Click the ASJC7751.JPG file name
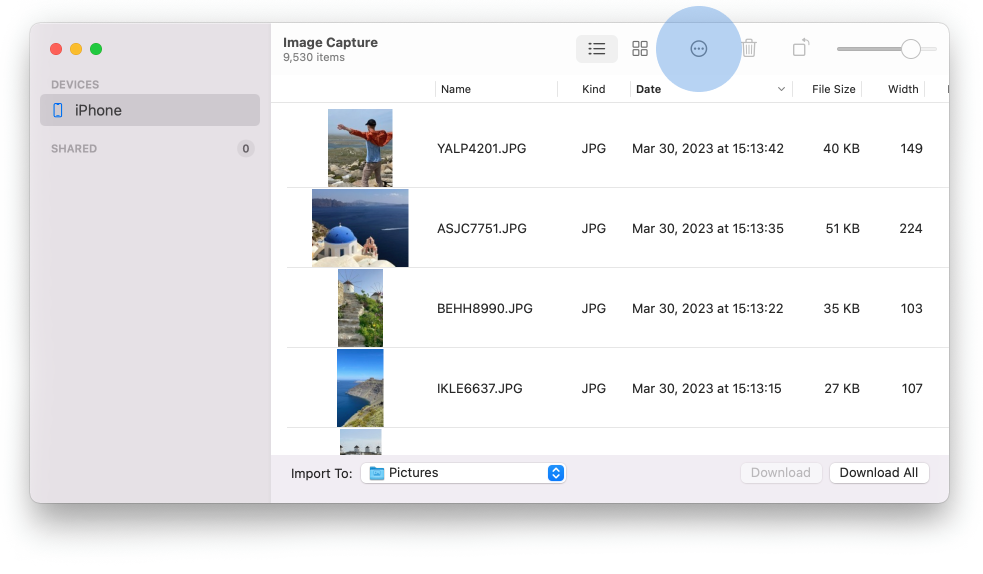The image size is (983, 574). [x=481, y=229]
